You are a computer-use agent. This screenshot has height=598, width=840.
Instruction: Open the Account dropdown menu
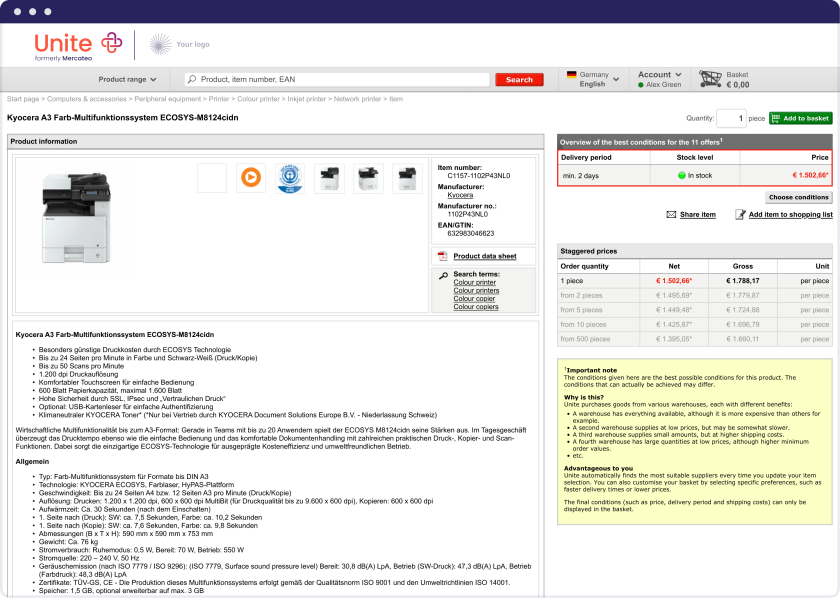[659, 74]
